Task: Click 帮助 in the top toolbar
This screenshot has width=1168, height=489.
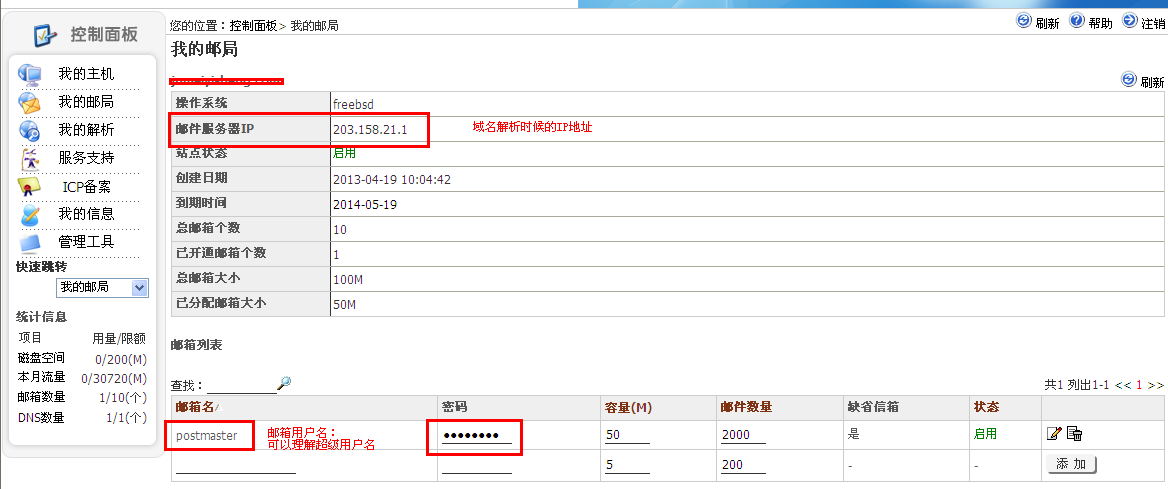Action: point(1091,23)
